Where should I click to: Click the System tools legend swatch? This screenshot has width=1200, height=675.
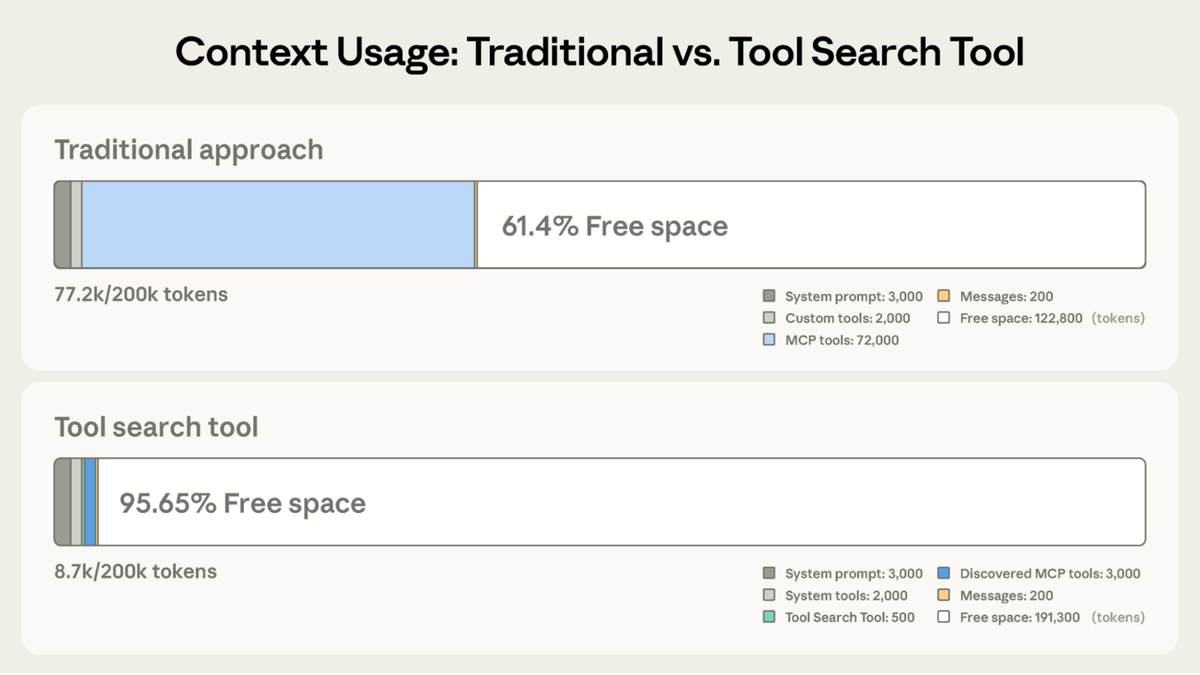pyautogui.click(x=769, y=596)
